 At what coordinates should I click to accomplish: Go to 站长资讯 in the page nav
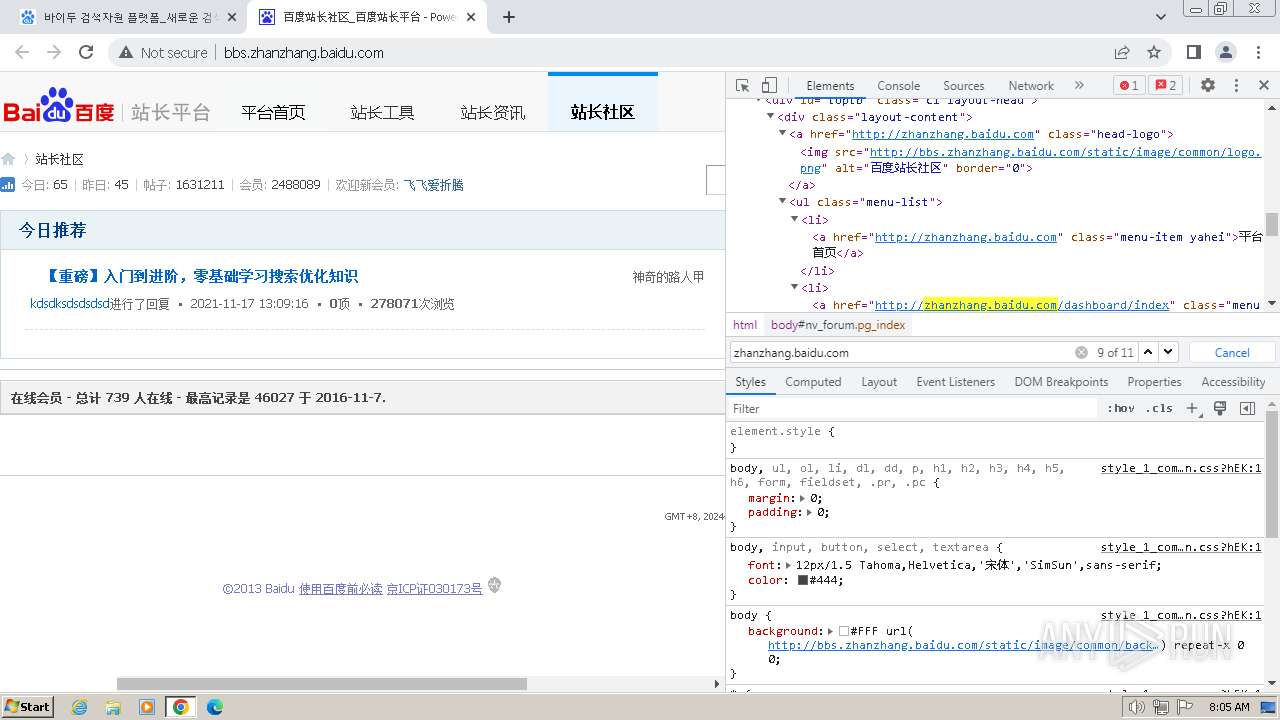point(492,112)
